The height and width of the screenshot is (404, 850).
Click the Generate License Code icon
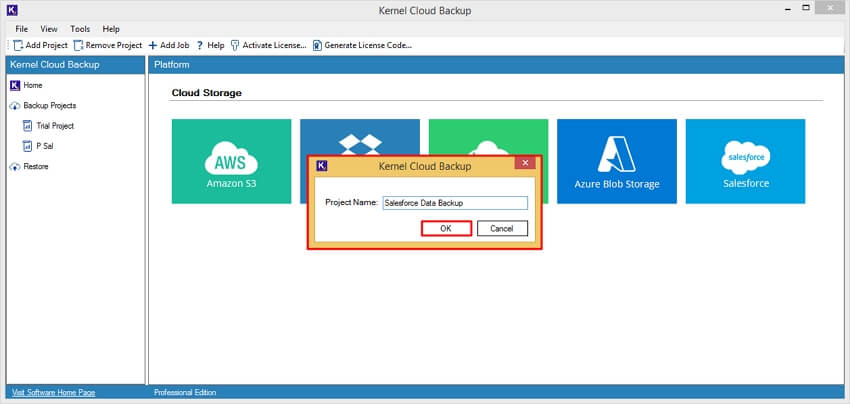[x=317, y=46]
